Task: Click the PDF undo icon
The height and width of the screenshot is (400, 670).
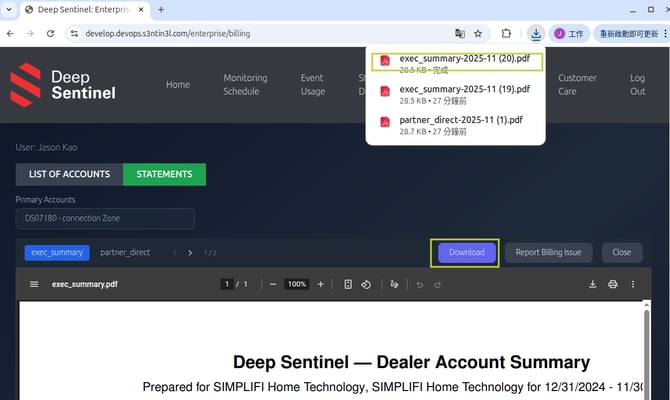Action: pyautogui.click(x=420, y=284)
